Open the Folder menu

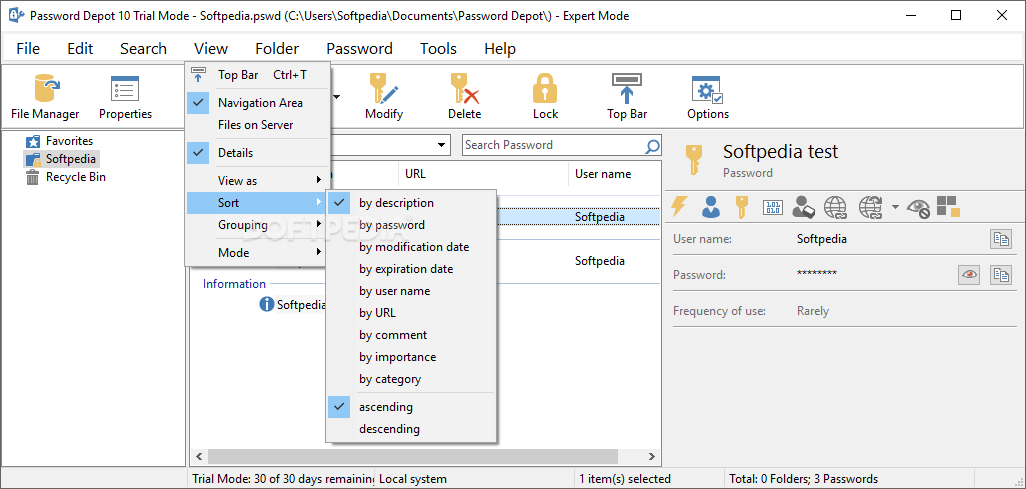pos(277,48)
